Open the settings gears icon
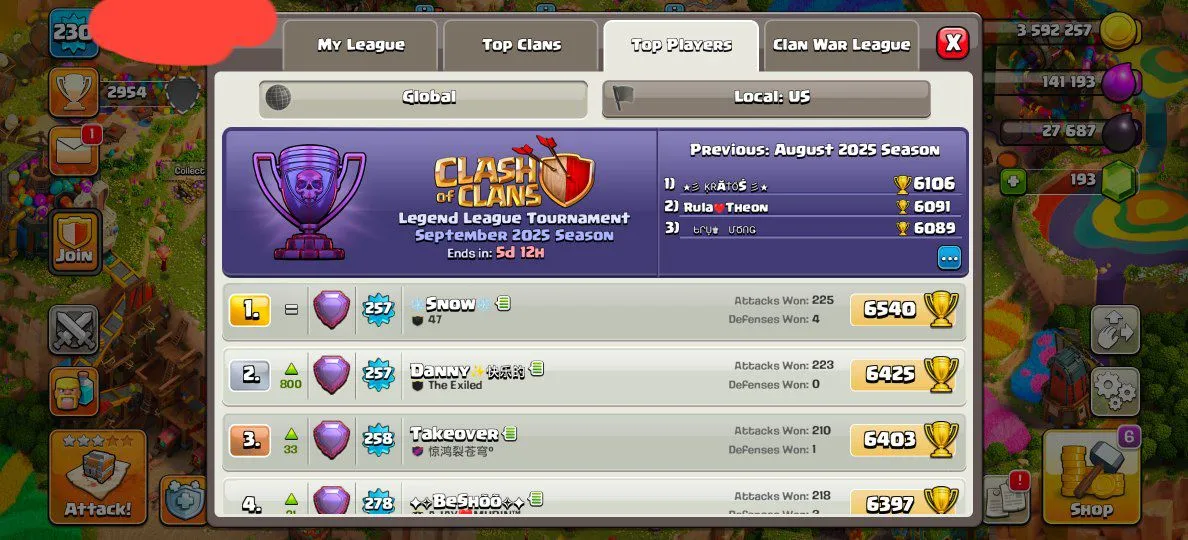 pyautogui.click(x=1115, y=392)
